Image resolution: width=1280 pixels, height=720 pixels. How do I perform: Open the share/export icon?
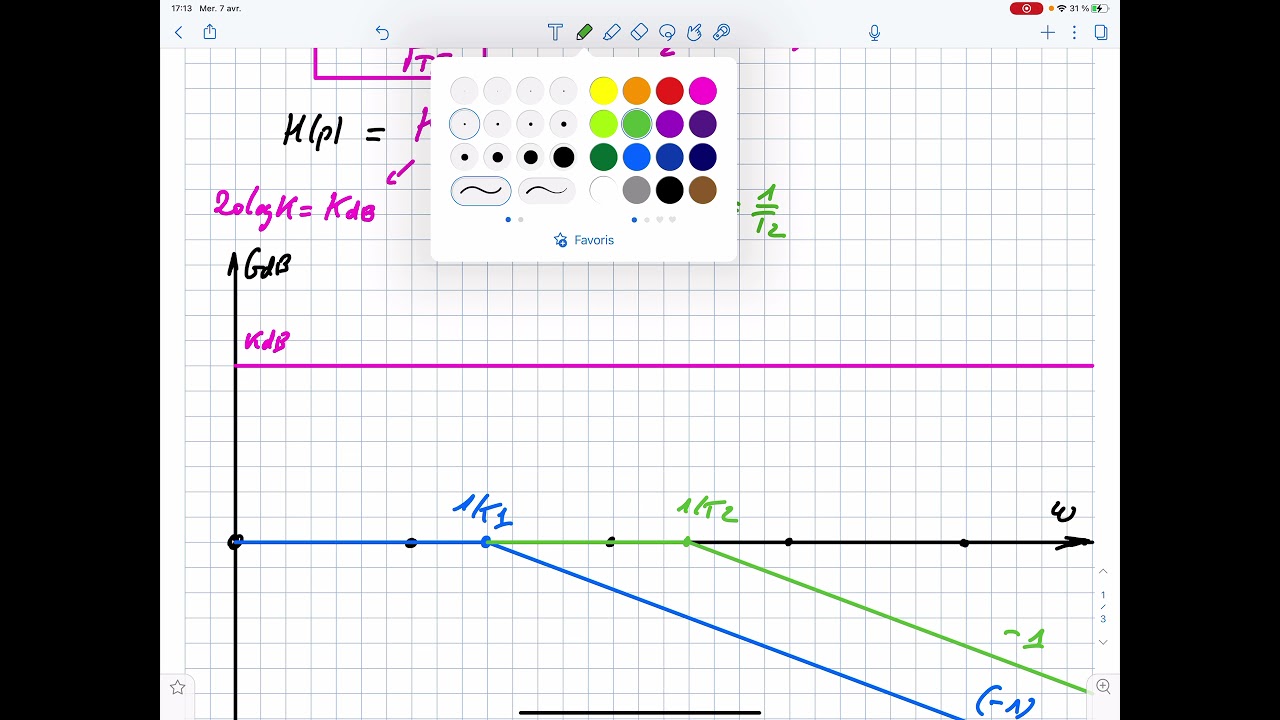(x=210, y=32)
